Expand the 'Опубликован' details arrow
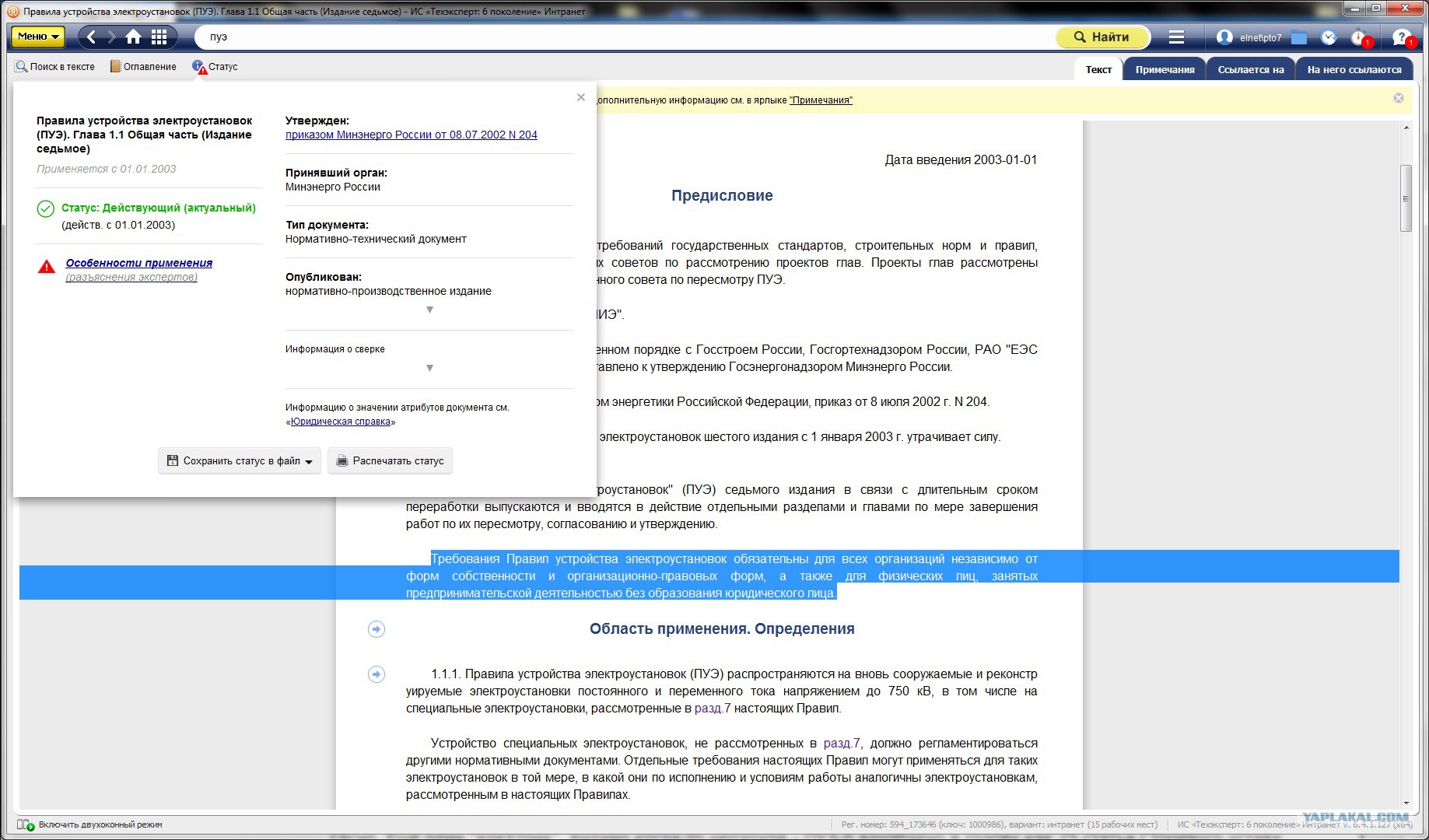The image size is (1429, 840). [429, 310]
